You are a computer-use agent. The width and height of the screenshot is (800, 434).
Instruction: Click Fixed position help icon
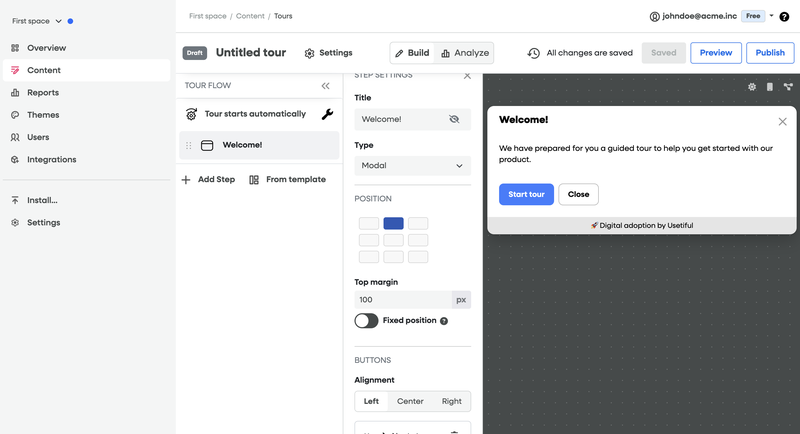444,321
